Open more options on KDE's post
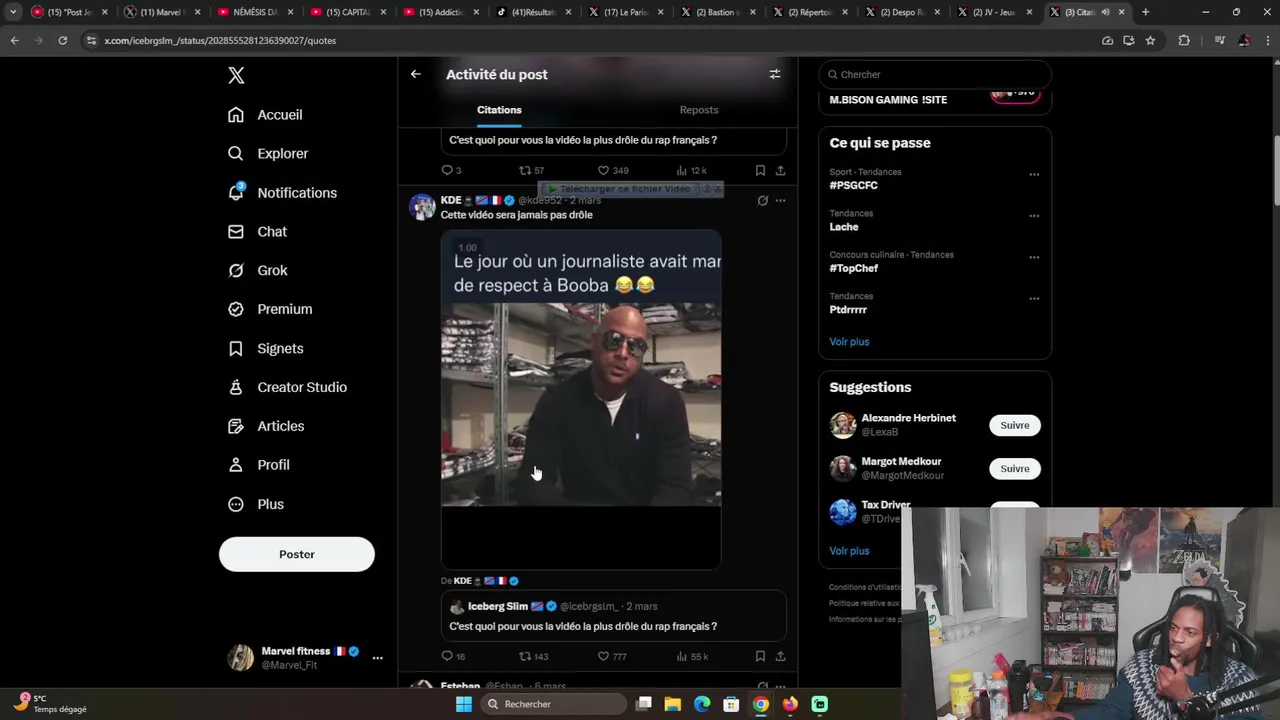The width and height of the screenshot is (1280, 720). click(x=780, y=200)
